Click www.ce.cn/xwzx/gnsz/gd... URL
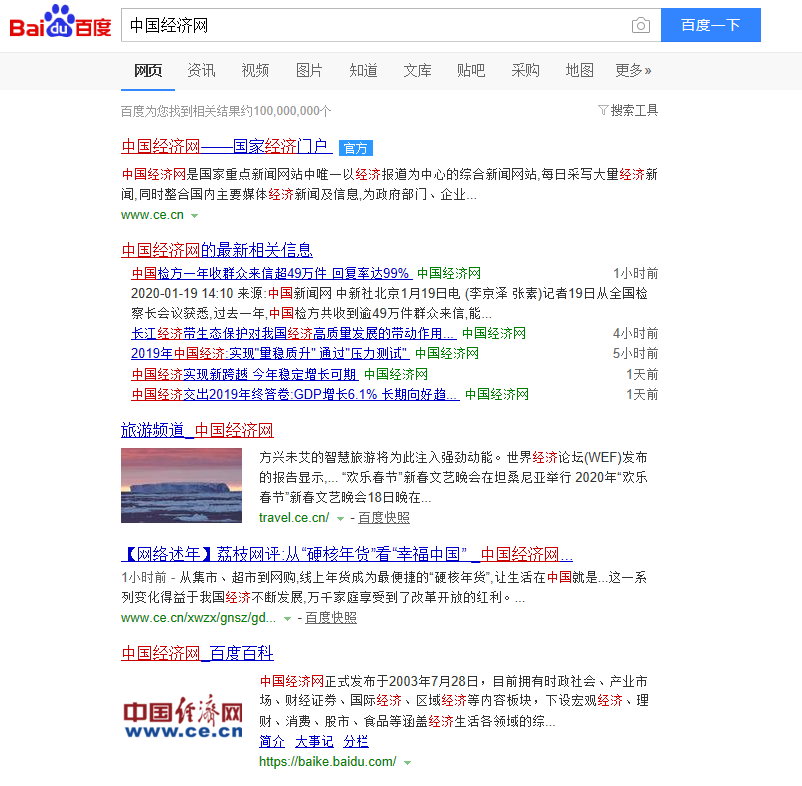Image resolution: width=802 pixels, height=786 pixels. [x=198, y=618]
